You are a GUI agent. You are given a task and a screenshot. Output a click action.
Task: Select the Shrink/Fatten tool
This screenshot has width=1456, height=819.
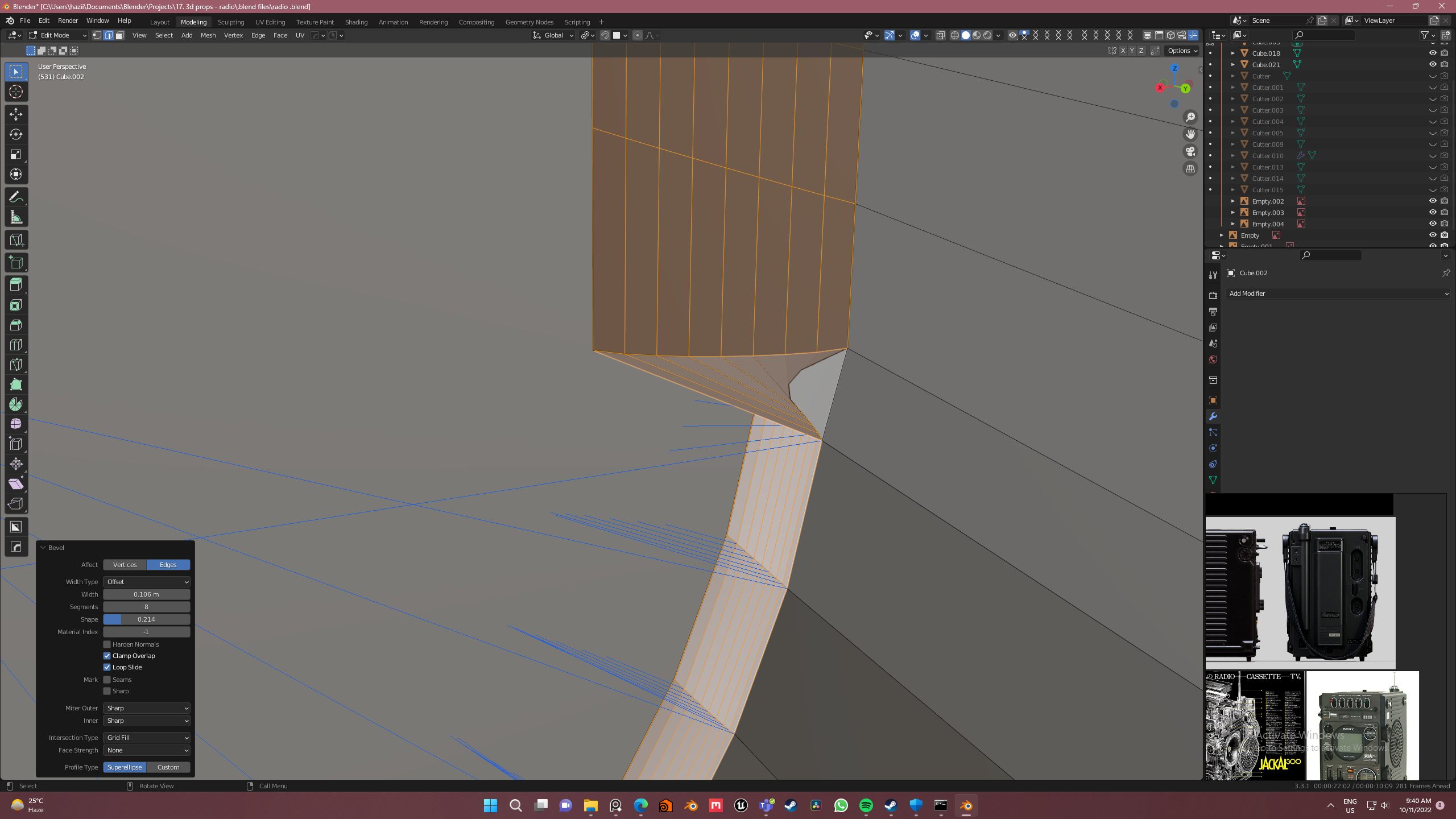[16, 465]
